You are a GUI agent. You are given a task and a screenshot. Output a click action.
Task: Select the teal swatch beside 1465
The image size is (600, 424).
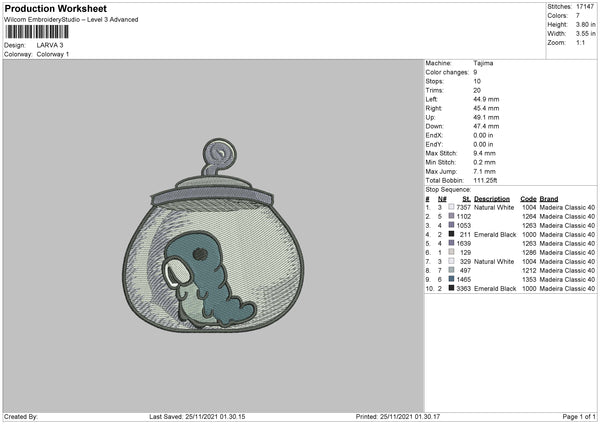451,279
